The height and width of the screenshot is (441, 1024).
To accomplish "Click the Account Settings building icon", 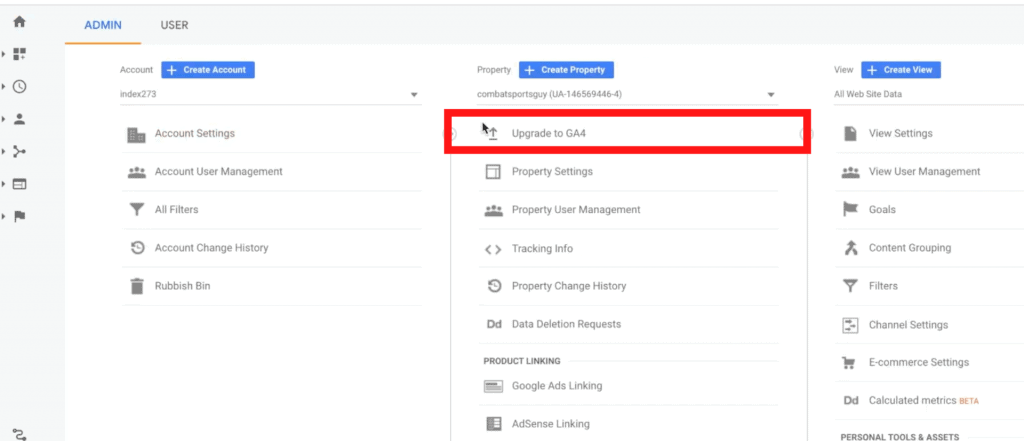I will click(136, 135).
